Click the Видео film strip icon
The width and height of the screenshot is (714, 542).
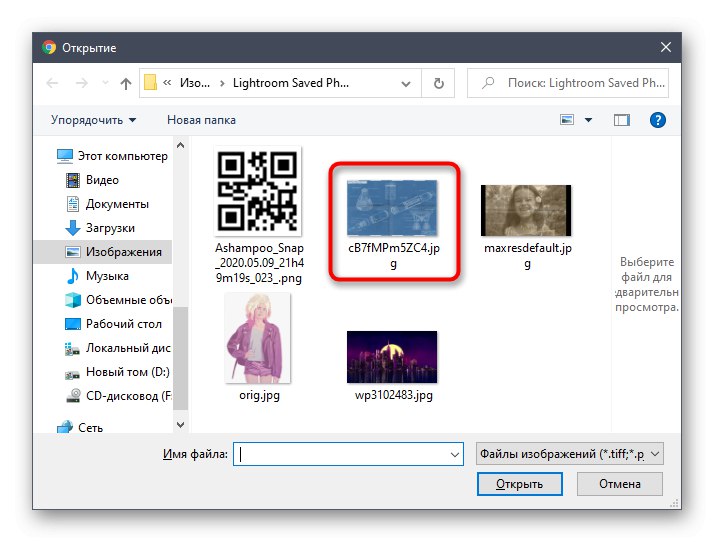73,180
